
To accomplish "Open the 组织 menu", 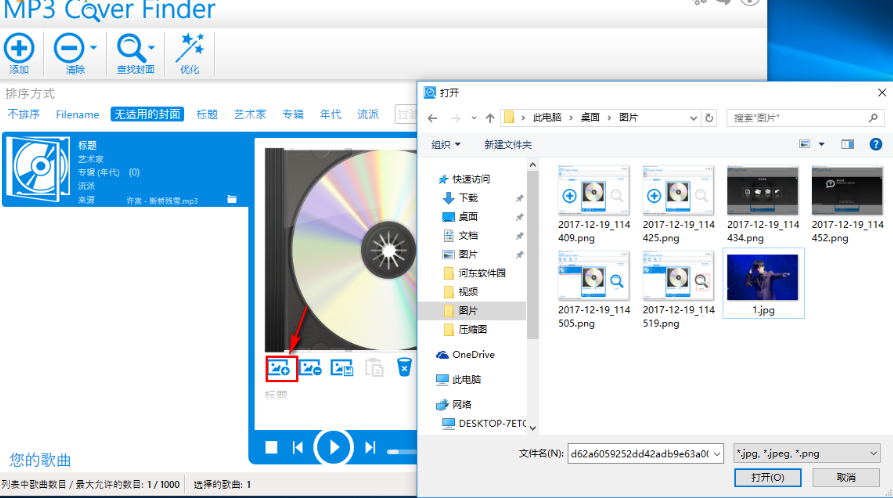I will [445, 145].
